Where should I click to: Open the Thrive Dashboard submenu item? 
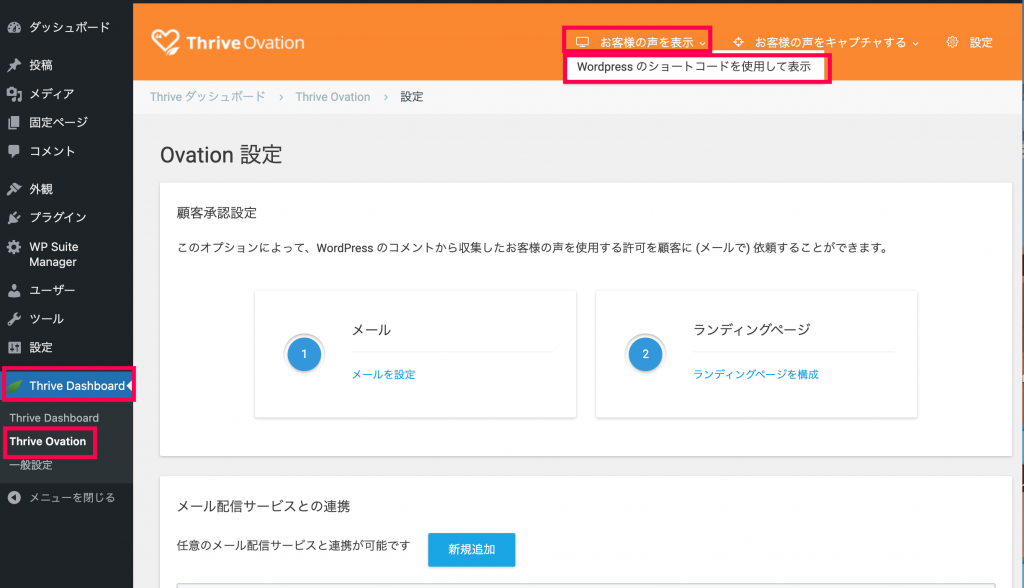point(54,418)
